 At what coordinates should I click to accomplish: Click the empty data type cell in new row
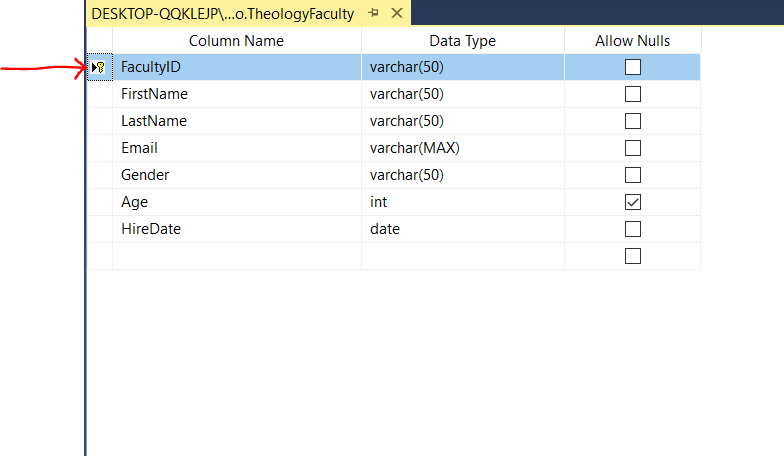coord(462,256)
